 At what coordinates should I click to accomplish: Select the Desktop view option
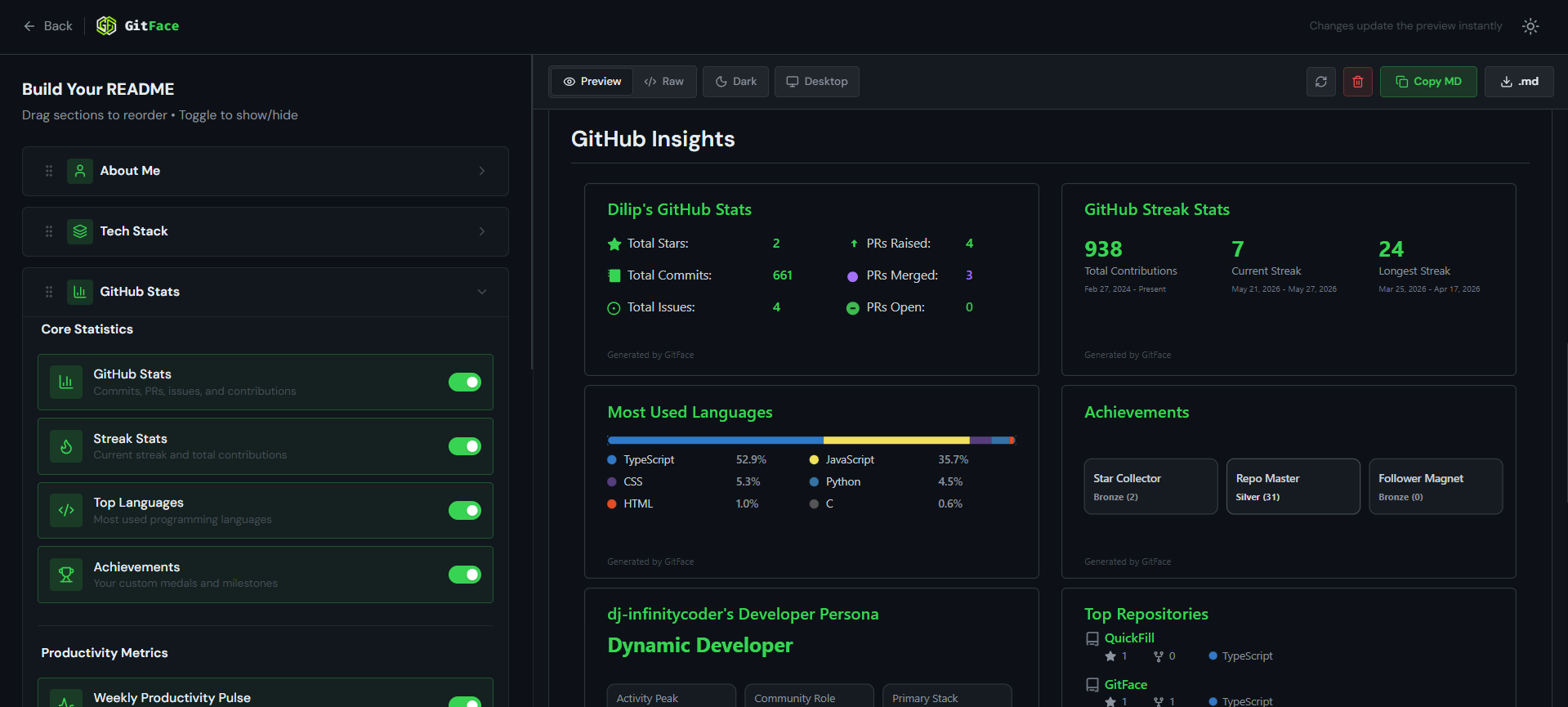click(x=817, y=82)
